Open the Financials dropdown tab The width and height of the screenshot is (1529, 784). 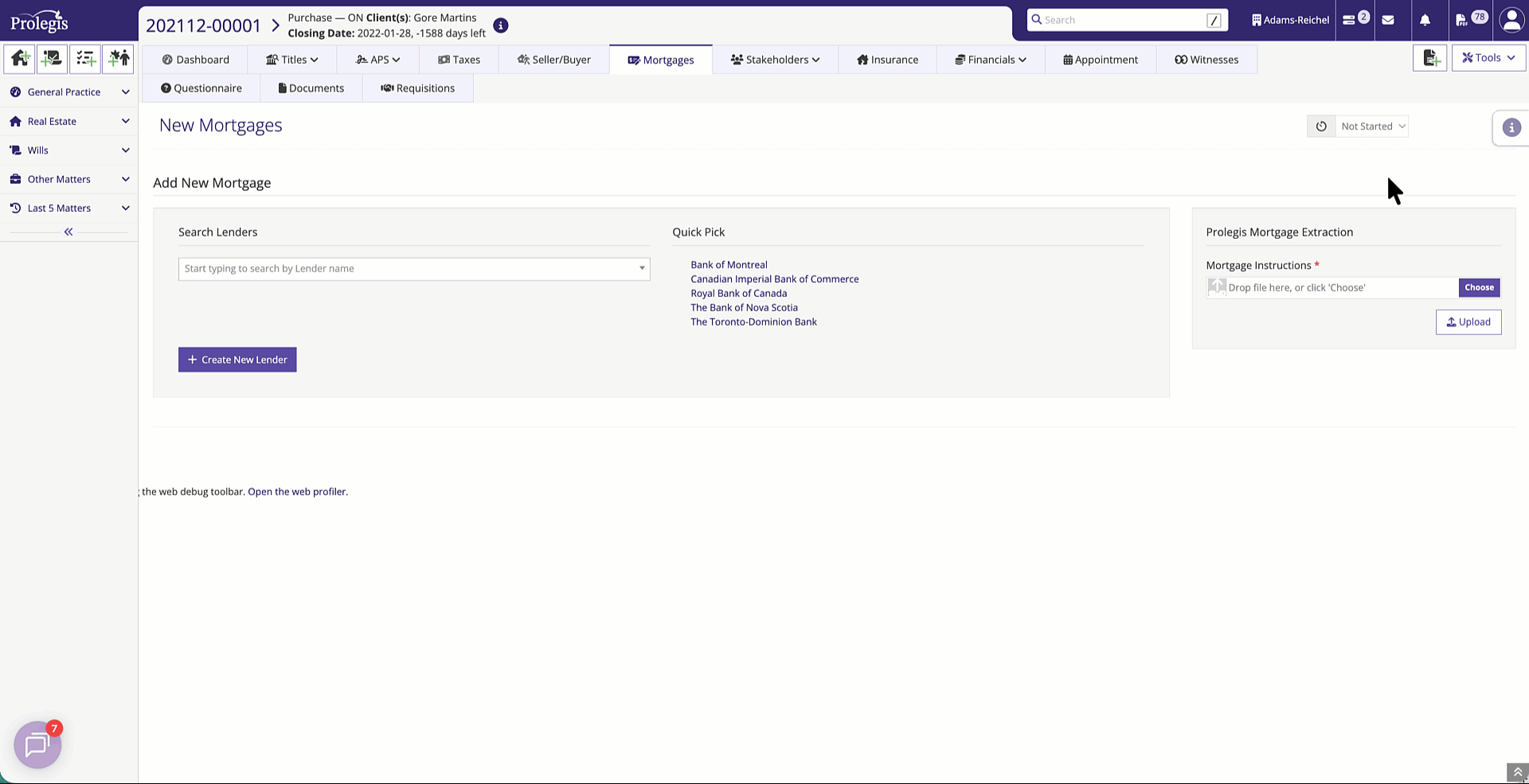(x=991, y=60)
